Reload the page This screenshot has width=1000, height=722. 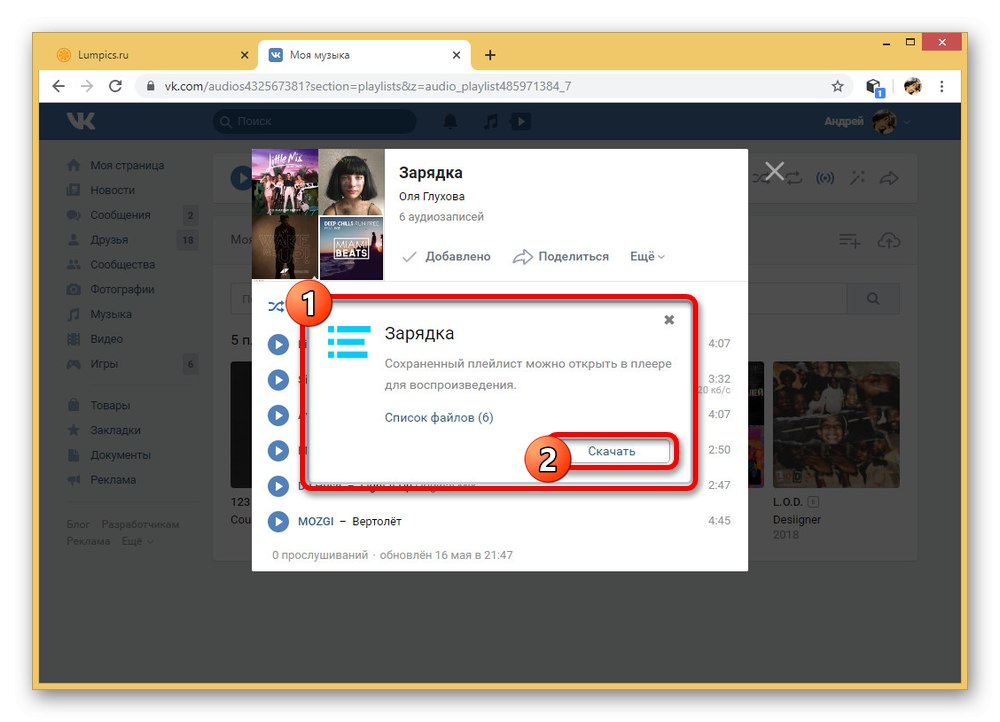tap(115, 86)
